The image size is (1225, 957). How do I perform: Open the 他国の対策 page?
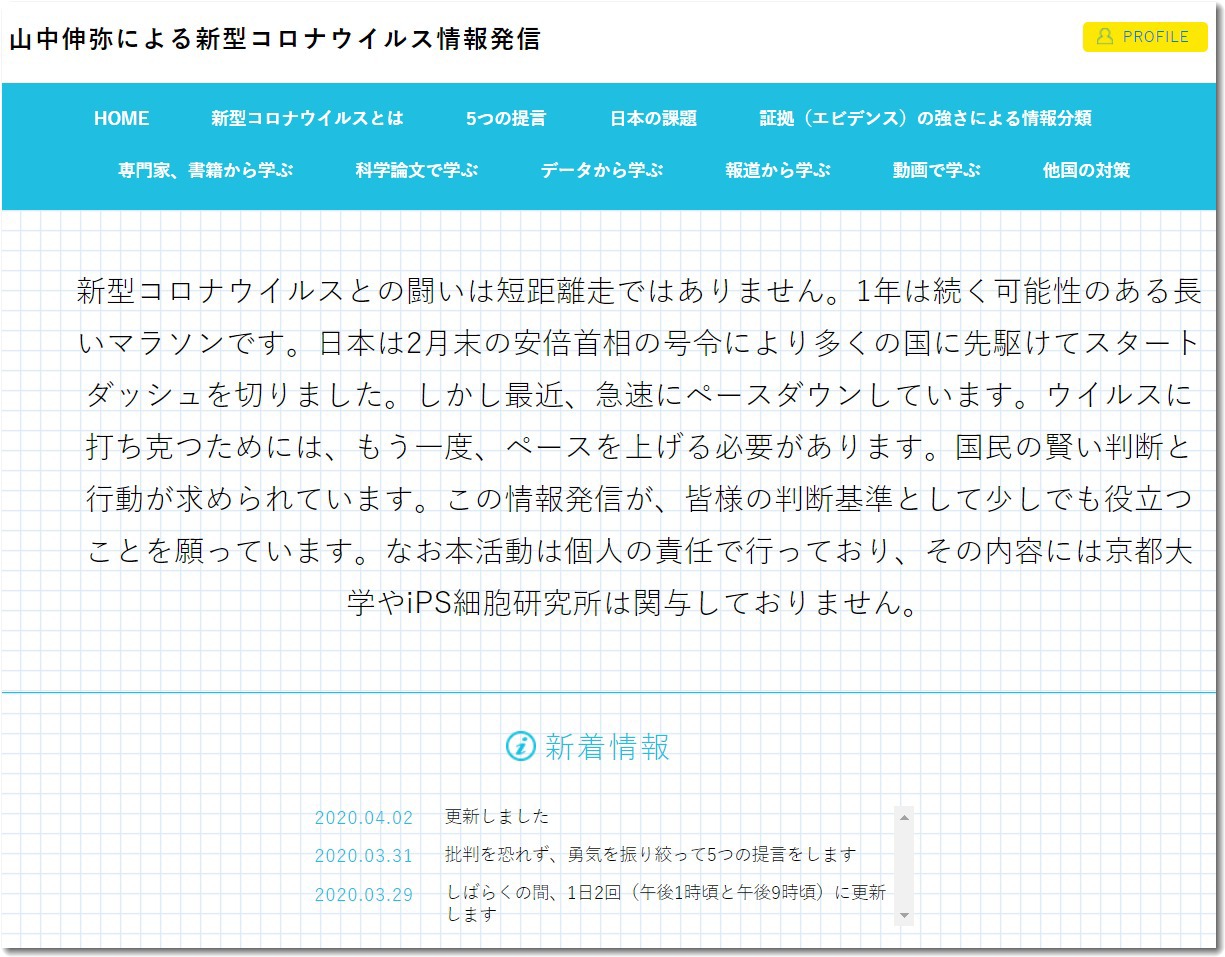(1086, 170)
